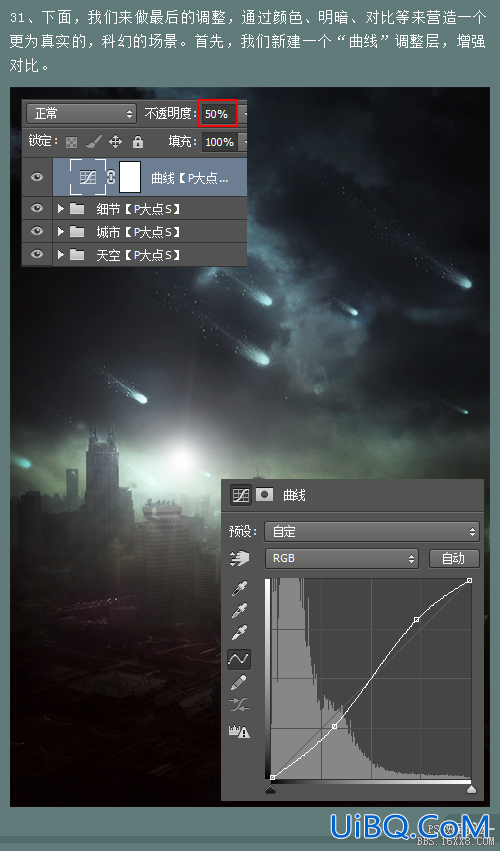The height and width of the screenshot is (851, 500).
Task: Select the black point eyedropper
Action: (239, 588)
